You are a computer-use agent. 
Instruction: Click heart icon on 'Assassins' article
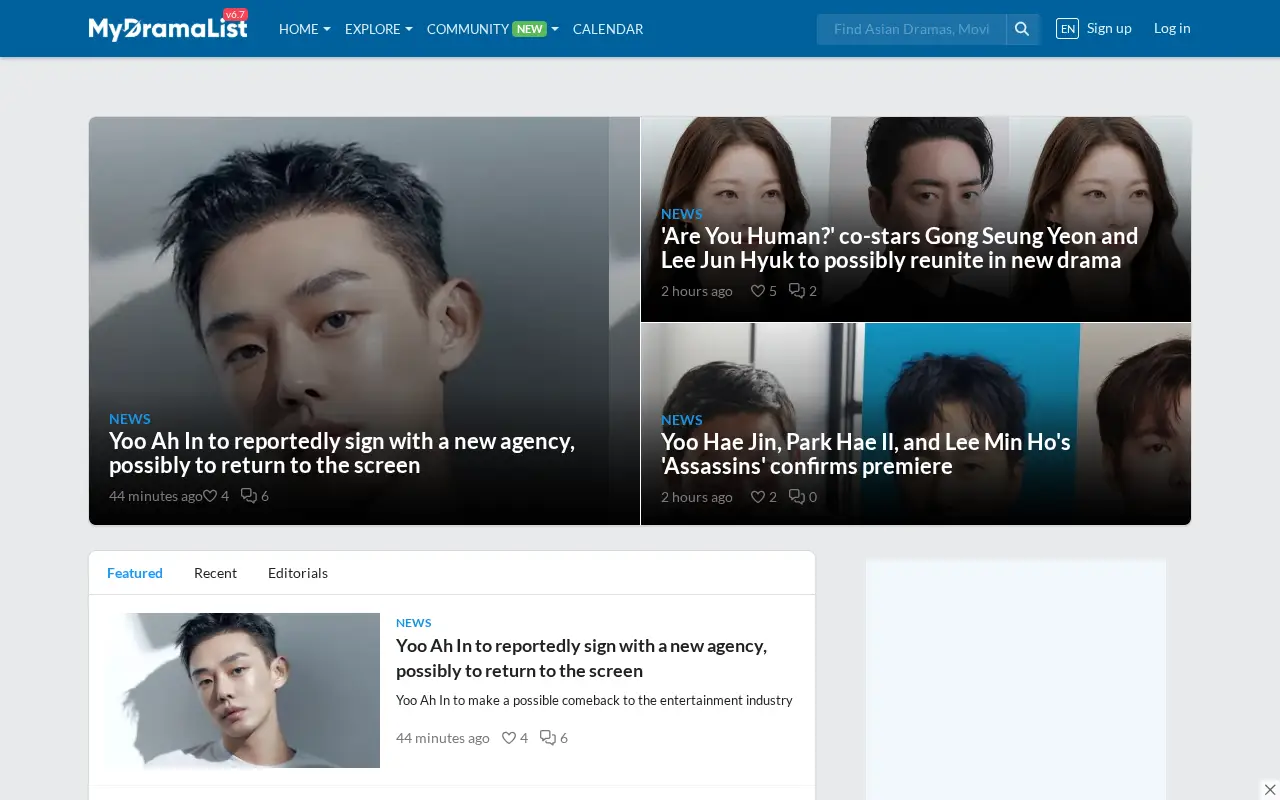(x=758, y=497)
